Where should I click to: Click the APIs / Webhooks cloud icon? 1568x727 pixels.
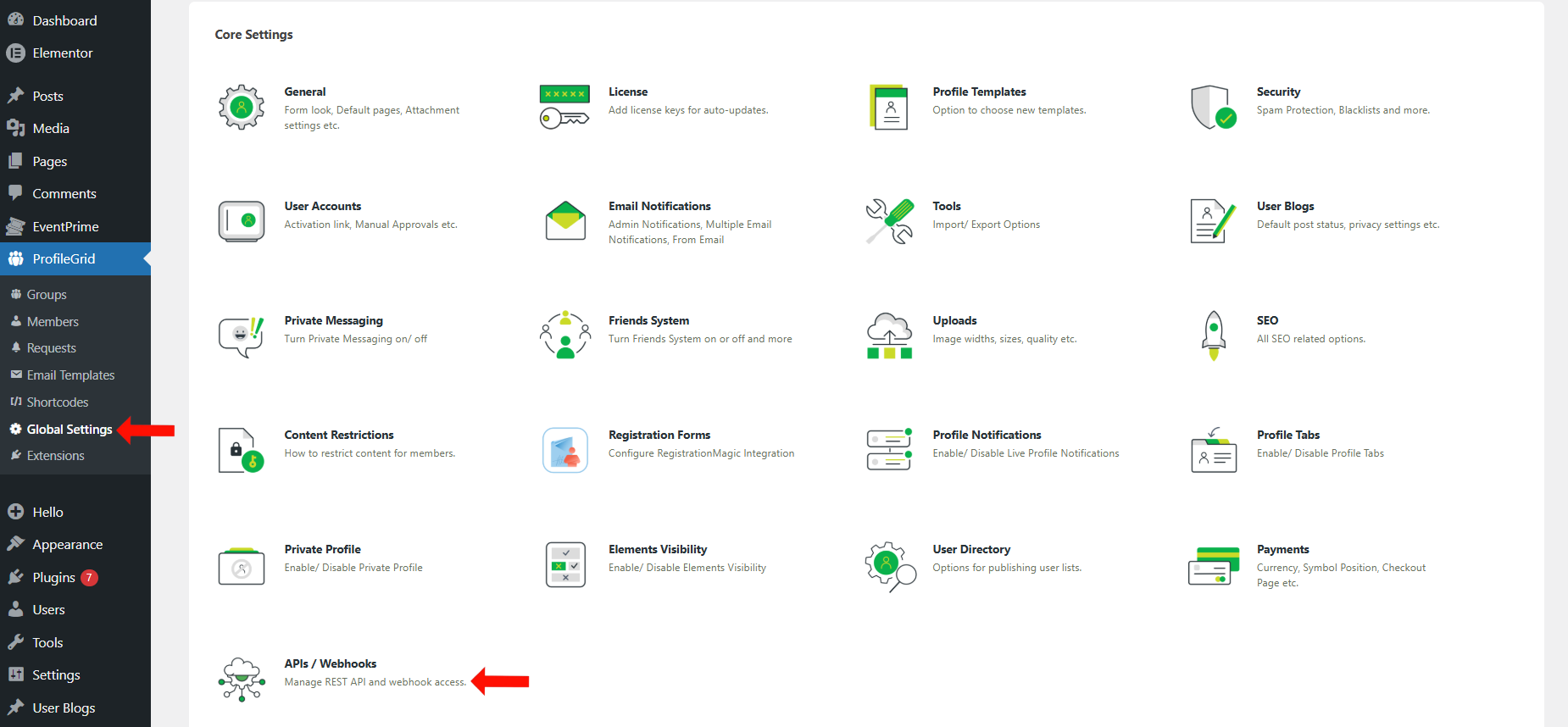tap(242, 679)
